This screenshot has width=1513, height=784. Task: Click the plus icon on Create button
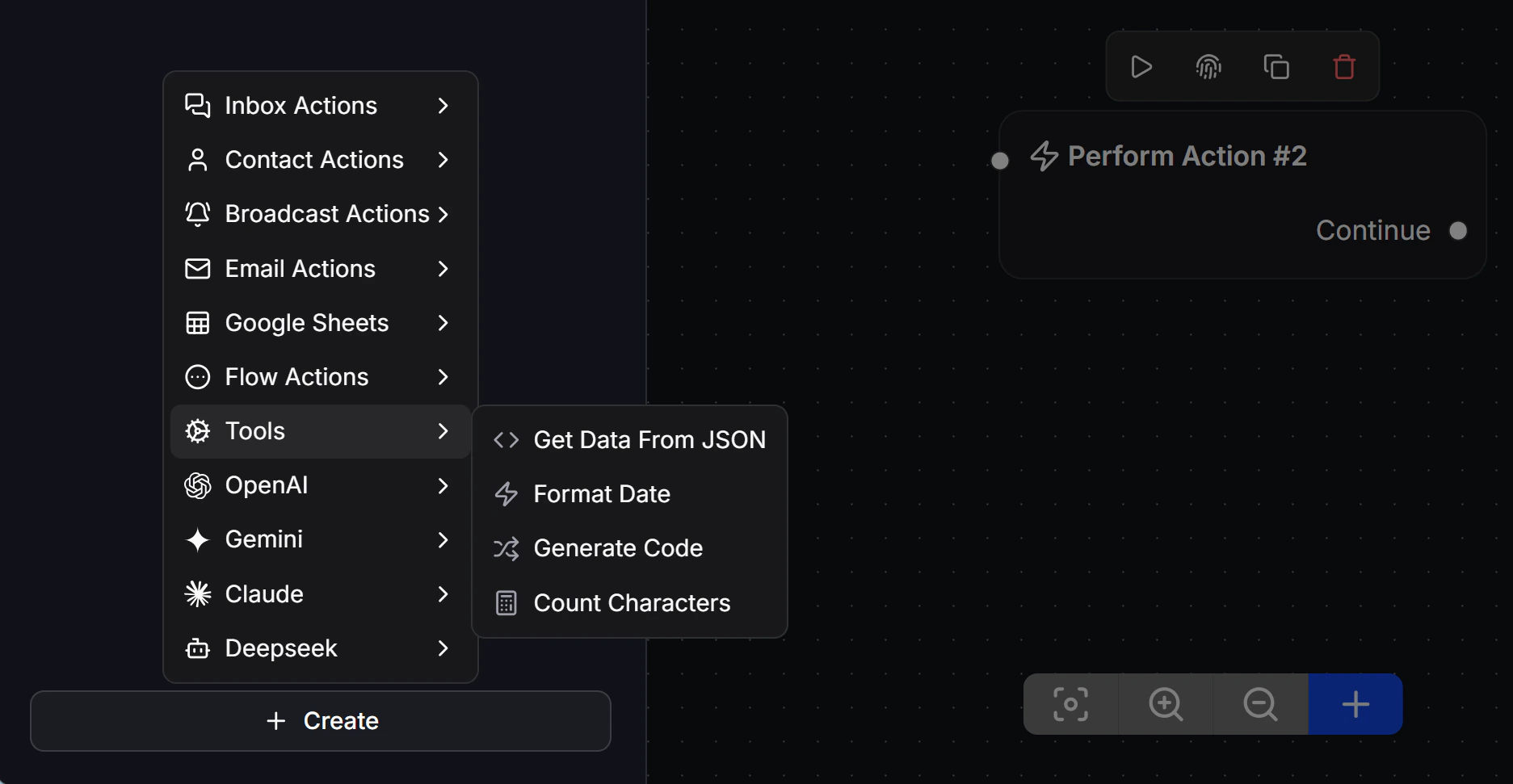(276, 721)
